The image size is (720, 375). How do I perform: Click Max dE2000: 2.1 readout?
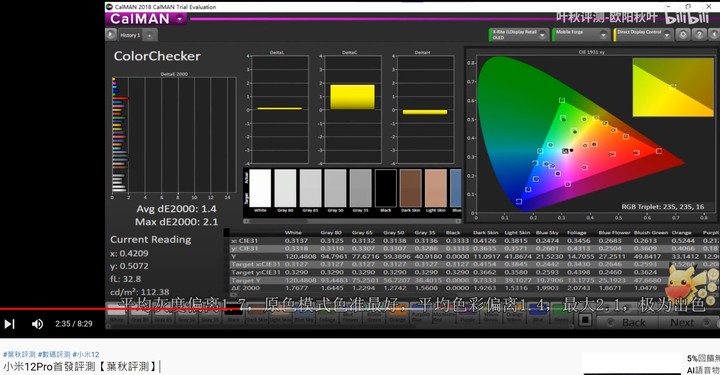click(176, 222)
